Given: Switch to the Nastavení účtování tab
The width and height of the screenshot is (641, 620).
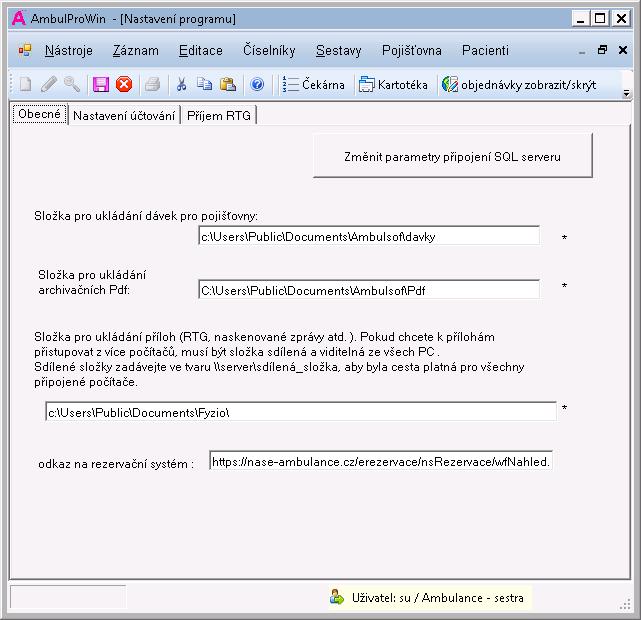Looking at the screenshot, I should point(124,116).
